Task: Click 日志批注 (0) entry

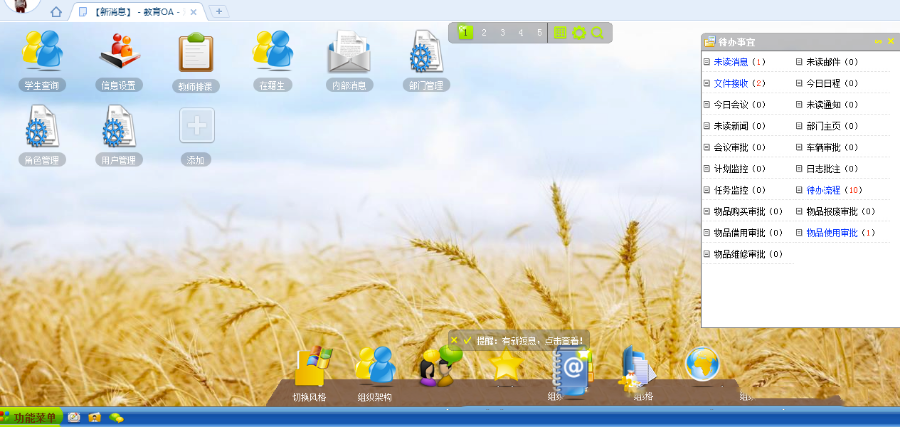Action: [832, 169]
